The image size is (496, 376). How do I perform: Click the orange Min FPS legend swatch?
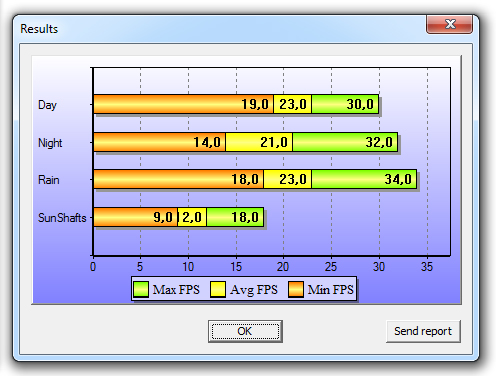[x=296, y=289]
